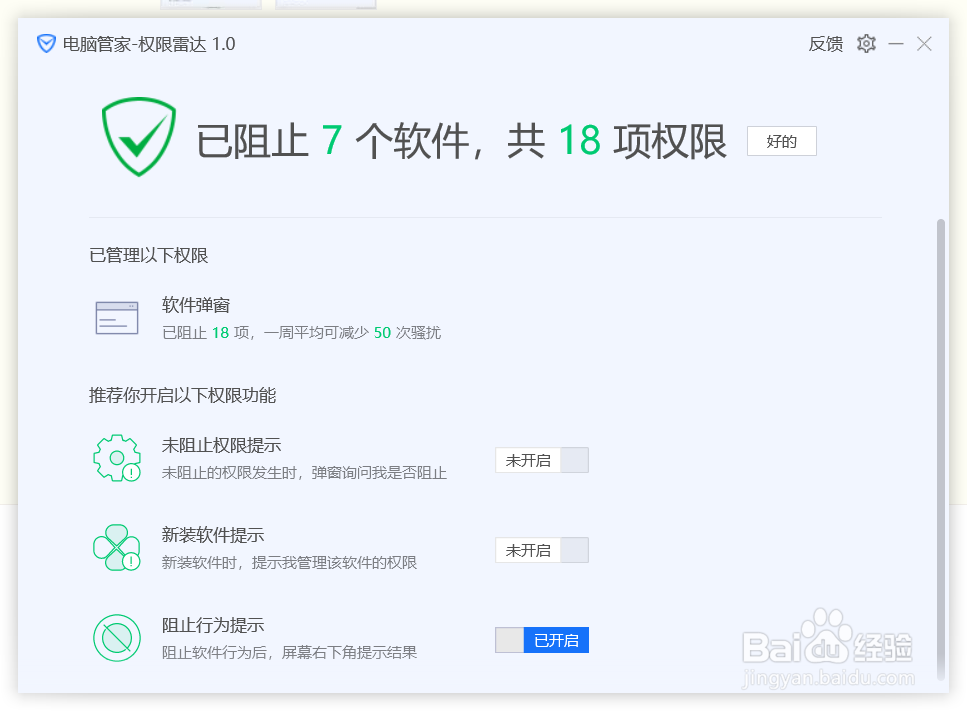
Task: Click the 新装软件提示 clover icon
Action: 117,548
